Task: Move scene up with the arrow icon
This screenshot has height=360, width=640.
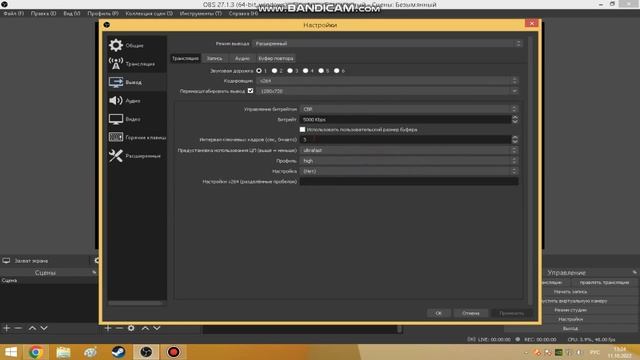Action: coord(32,328)
